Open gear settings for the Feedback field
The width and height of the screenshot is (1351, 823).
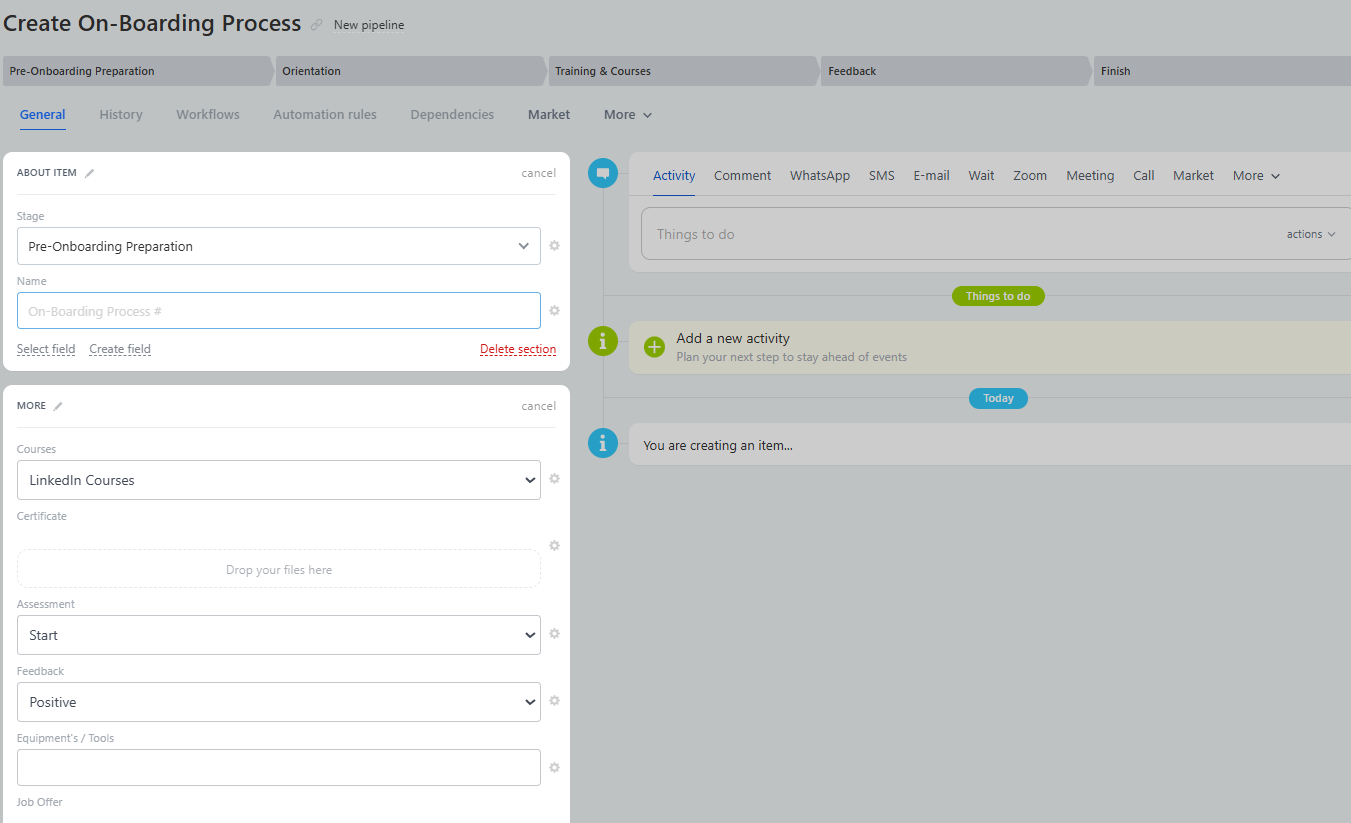point(554,701)
